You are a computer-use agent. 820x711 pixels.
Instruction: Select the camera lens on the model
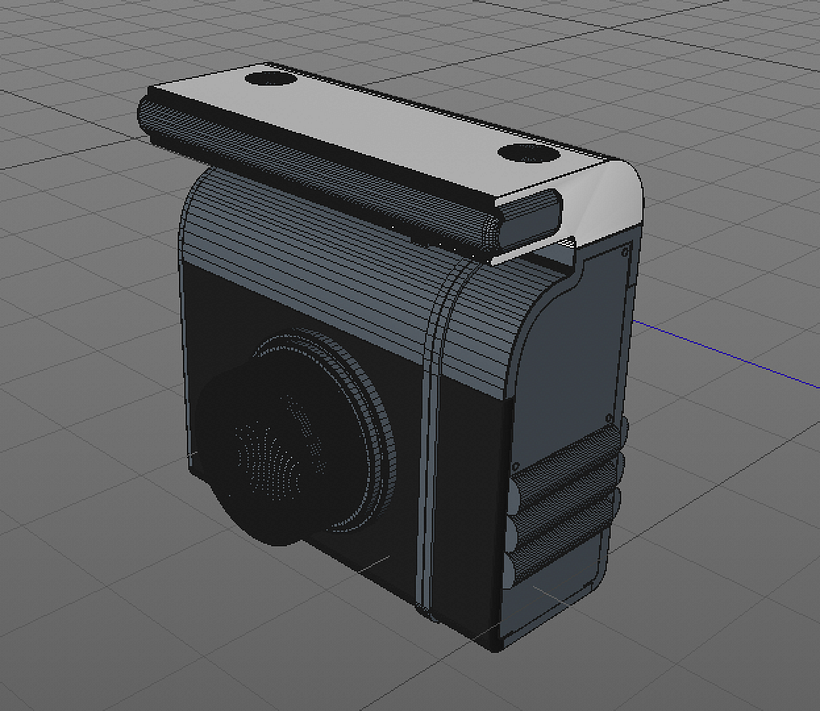tap(293, 438)
